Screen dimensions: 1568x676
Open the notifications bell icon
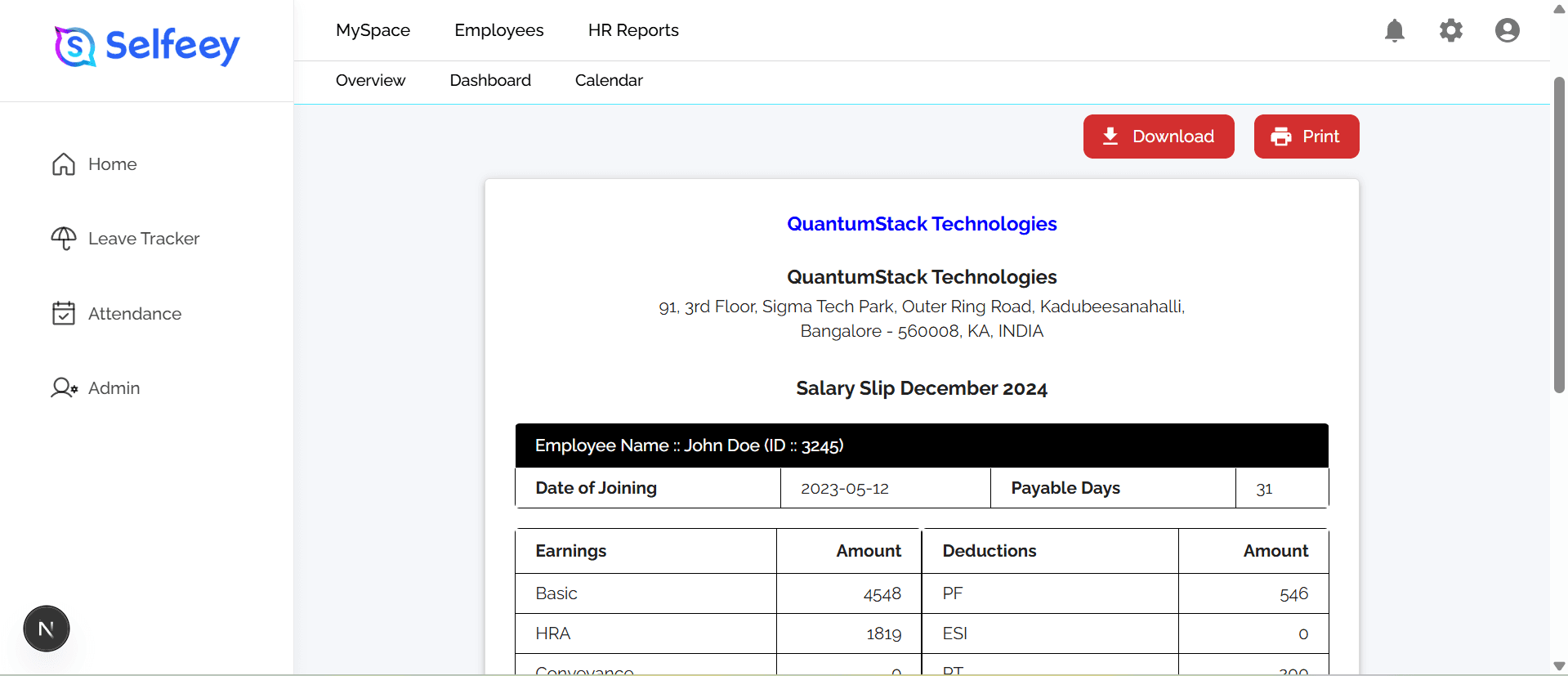(x=1395, y=30)
